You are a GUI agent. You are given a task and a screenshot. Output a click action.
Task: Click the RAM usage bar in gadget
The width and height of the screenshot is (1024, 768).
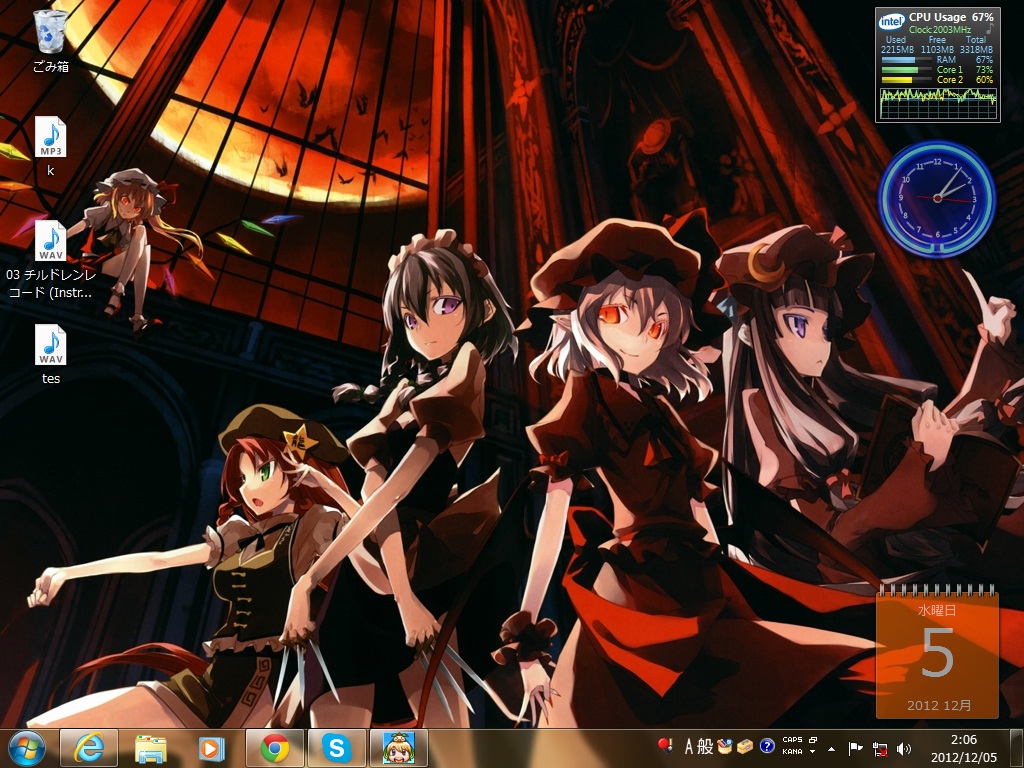pos(906,59)
